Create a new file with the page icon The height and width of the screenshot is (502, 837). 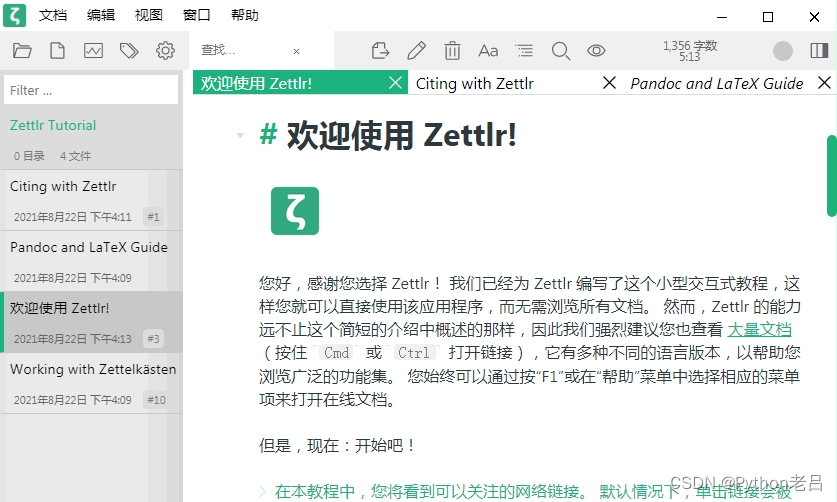click(57, 51)
